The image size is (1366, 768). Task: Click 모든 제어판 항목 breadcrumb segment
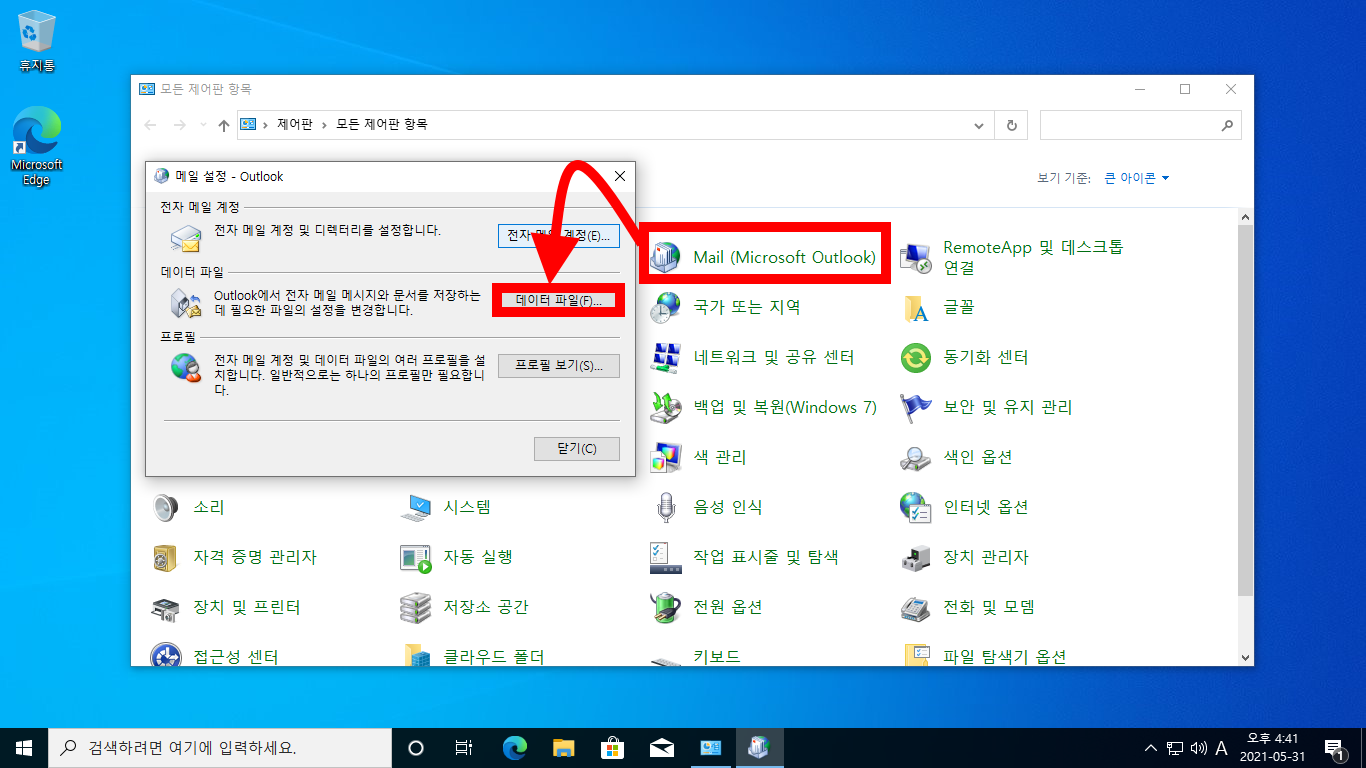point(382,125)
